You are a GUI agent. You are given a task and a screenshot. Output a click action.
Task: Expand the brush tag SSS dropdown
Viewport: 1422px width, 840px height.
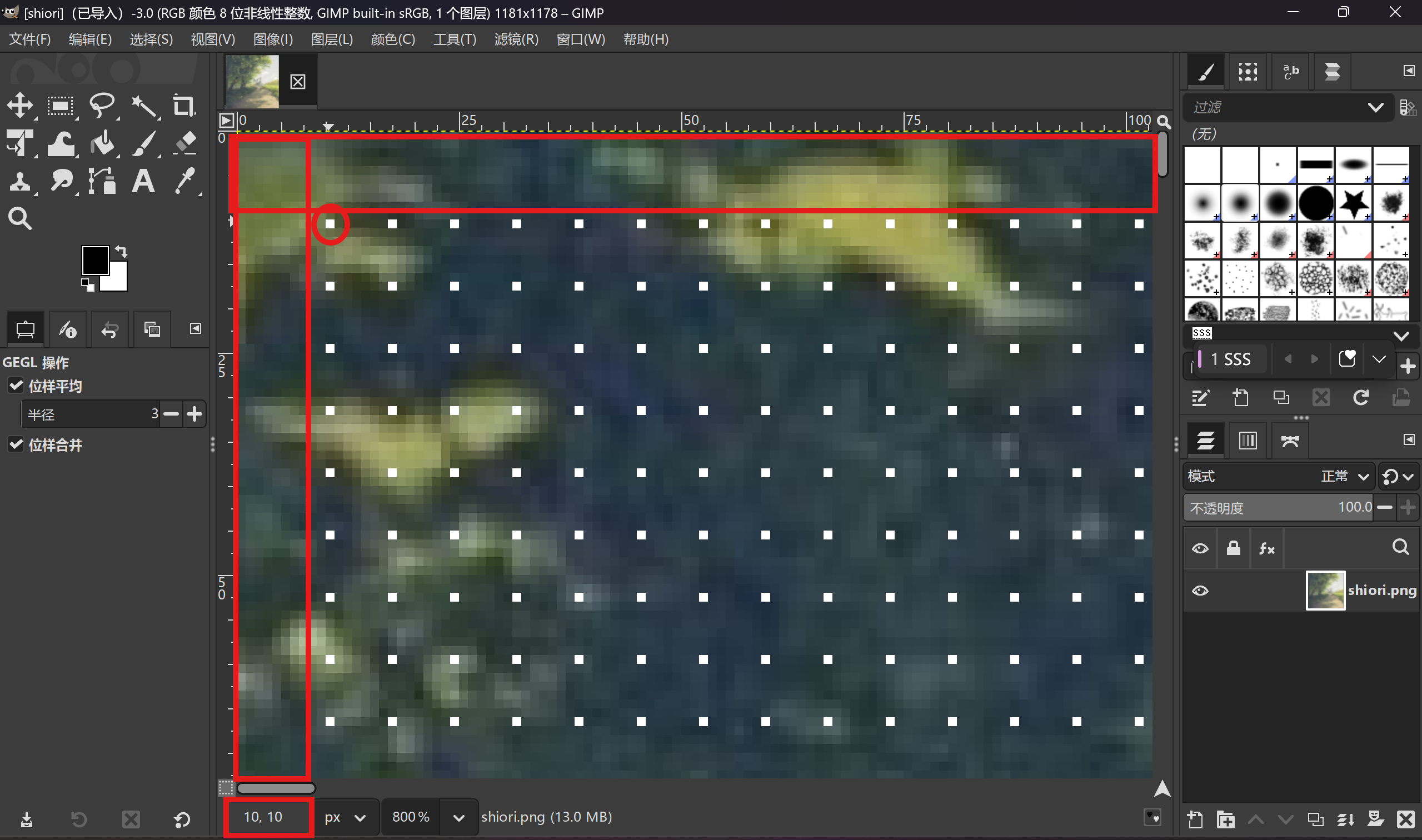pyautogui.click(x=1401, y=336)
